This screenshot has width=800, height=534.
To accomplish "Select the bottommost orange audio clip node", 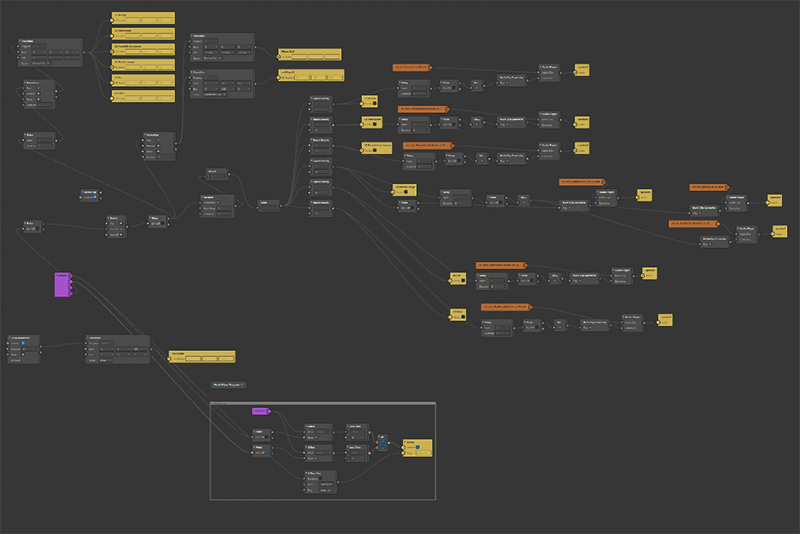I will (507, 307).
